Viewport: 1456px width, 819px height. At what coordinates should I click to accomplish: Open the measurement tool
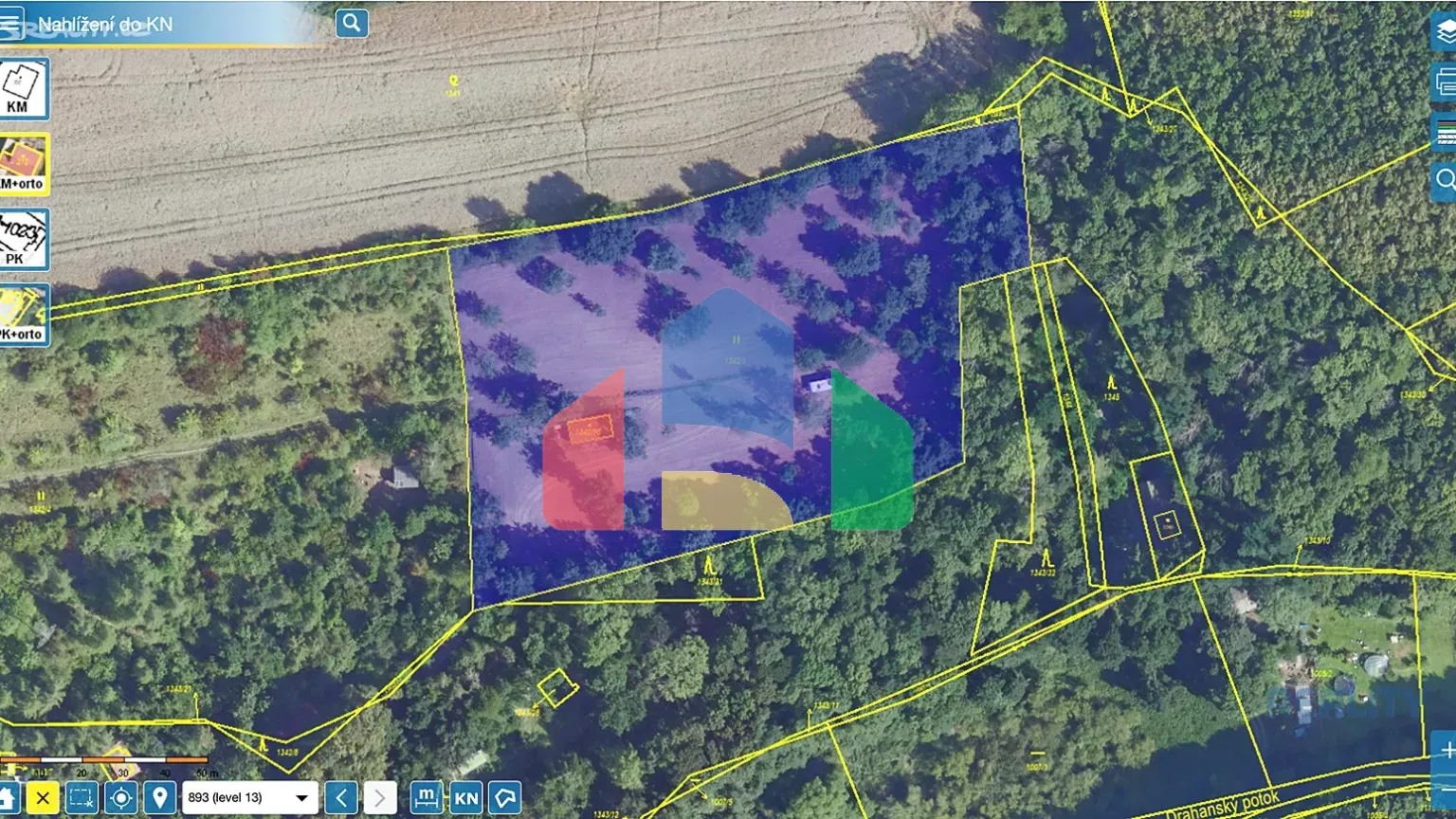426,797
